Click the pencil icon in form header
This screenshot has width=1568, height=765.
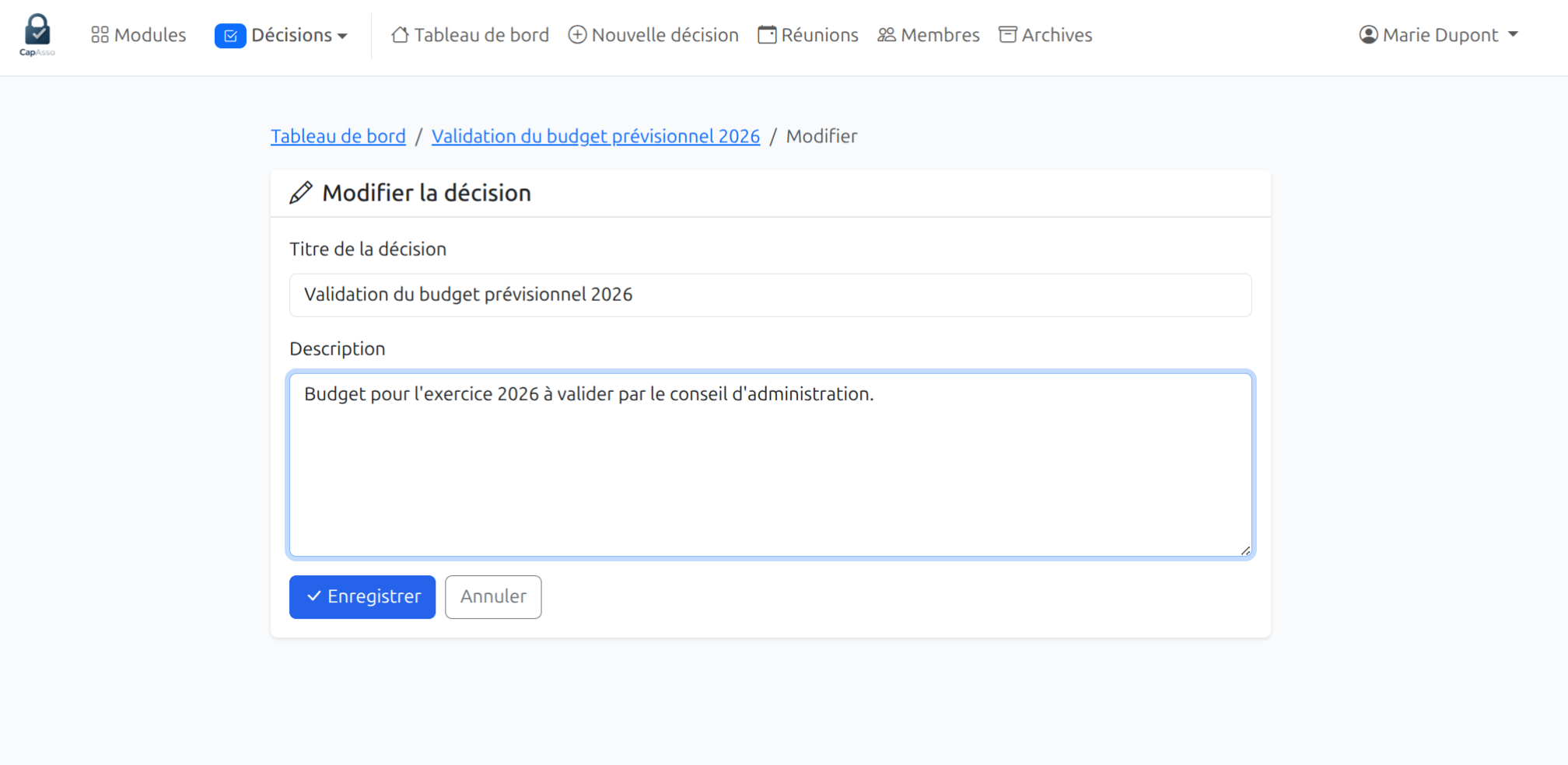click(301, 193)
